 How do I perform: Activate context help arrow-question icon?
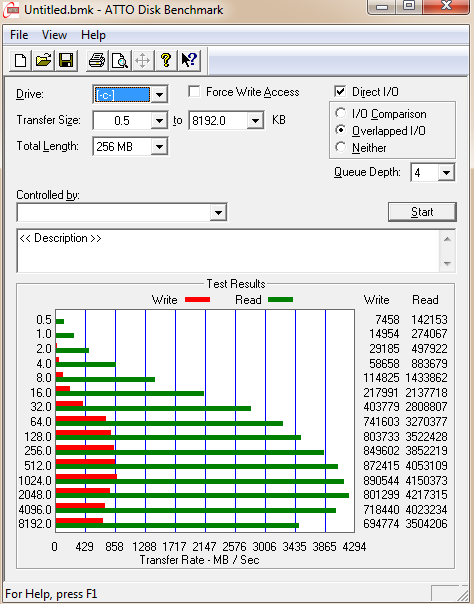(189, 60)
